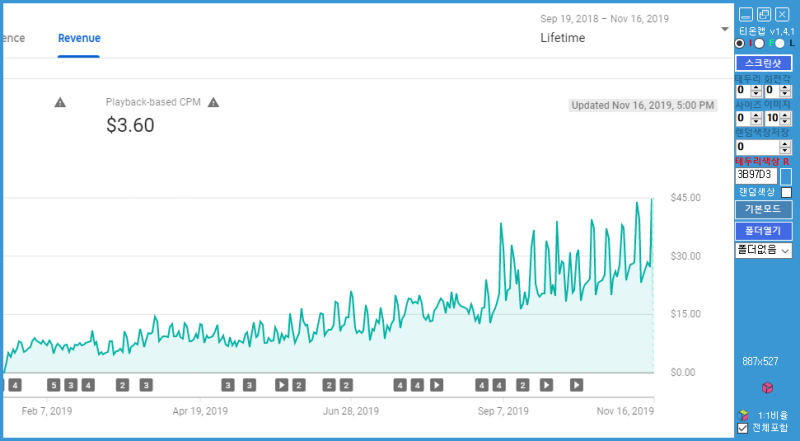
Task: Click the first play icon marker under the chart
Action: pyautogui.click(x=282, y=385)
